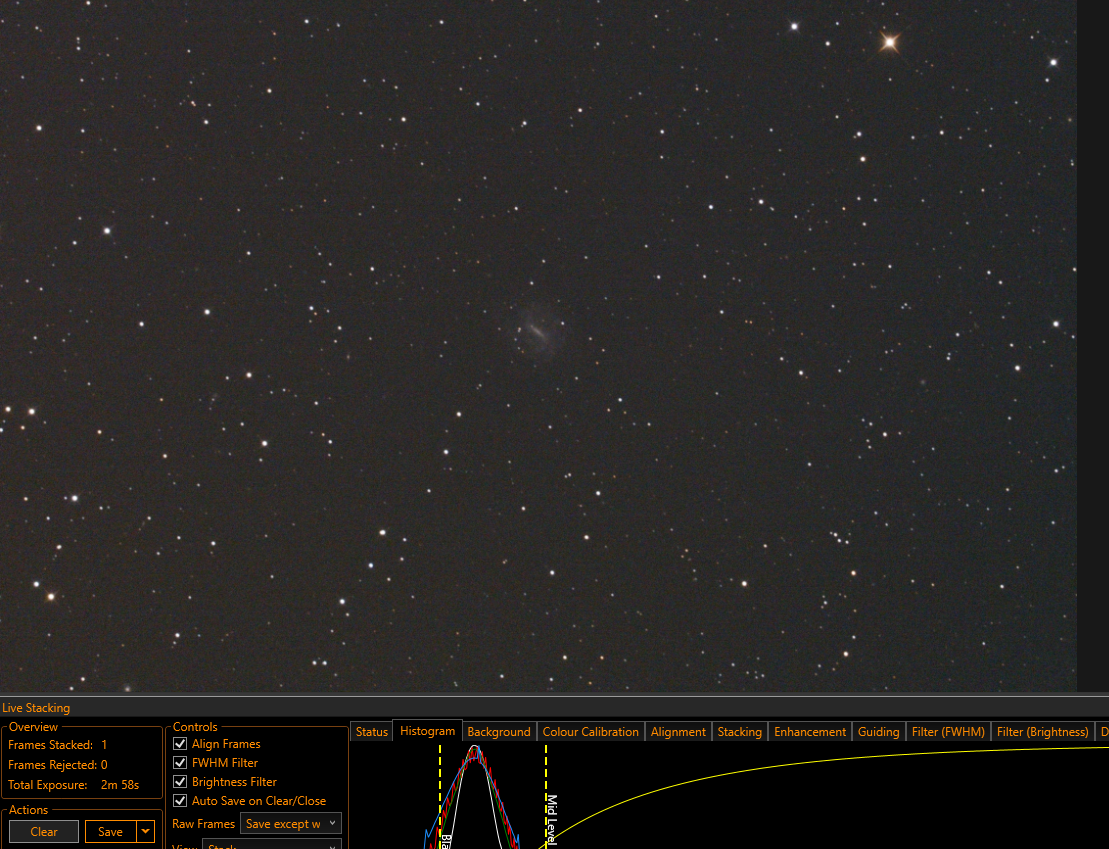Uncheck the Align Frames checkbox
The image size is (1109, 849).
(180, 744)
